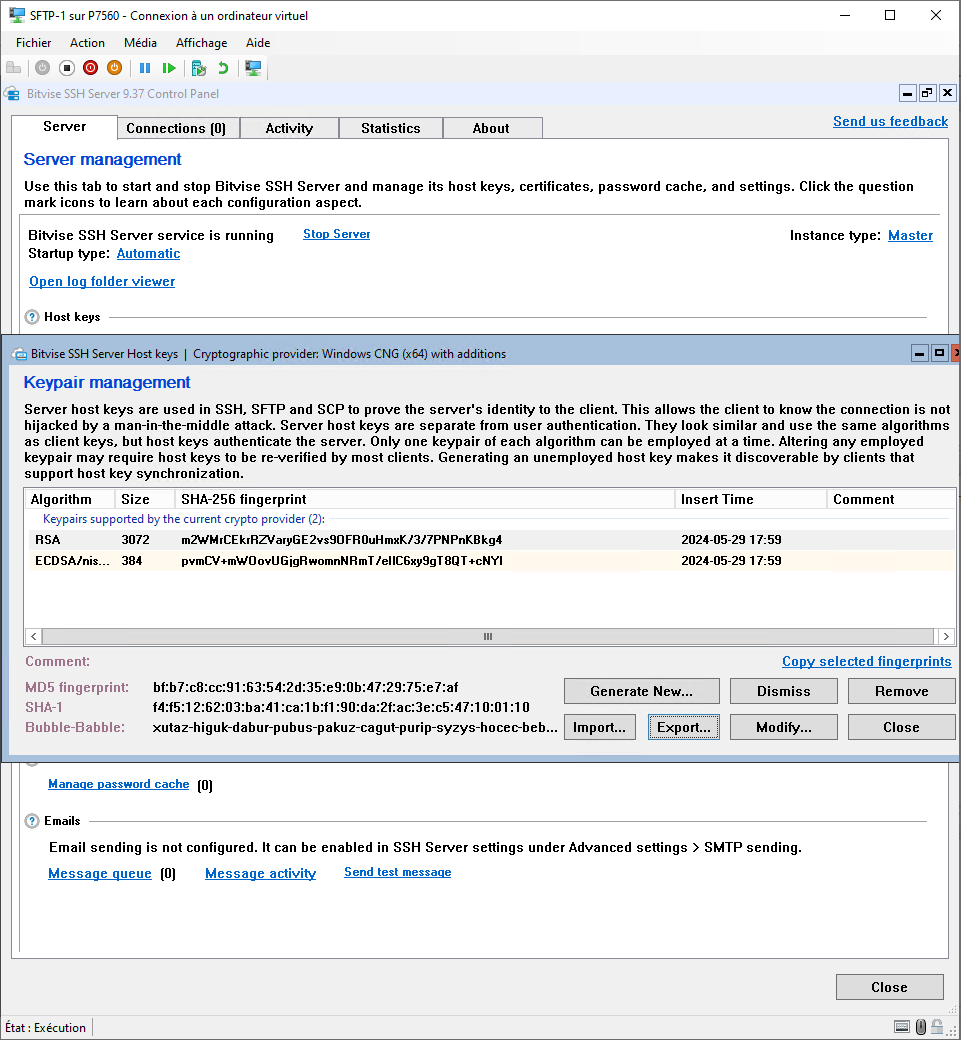This screenshot has width=961, height=1040.
Task: Click the Stop Server link
Action: (336, 234)
